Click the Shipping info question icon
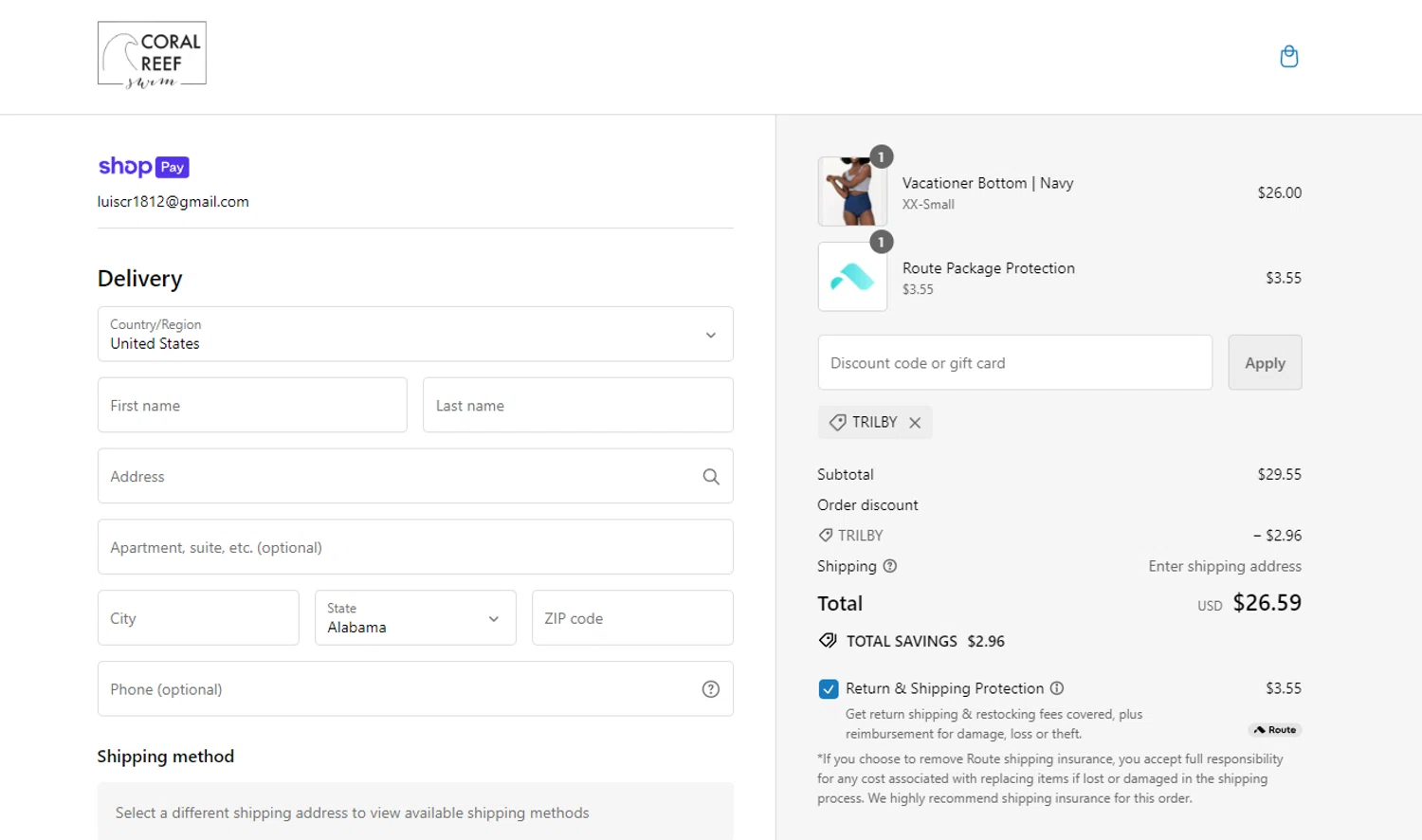 890,566
